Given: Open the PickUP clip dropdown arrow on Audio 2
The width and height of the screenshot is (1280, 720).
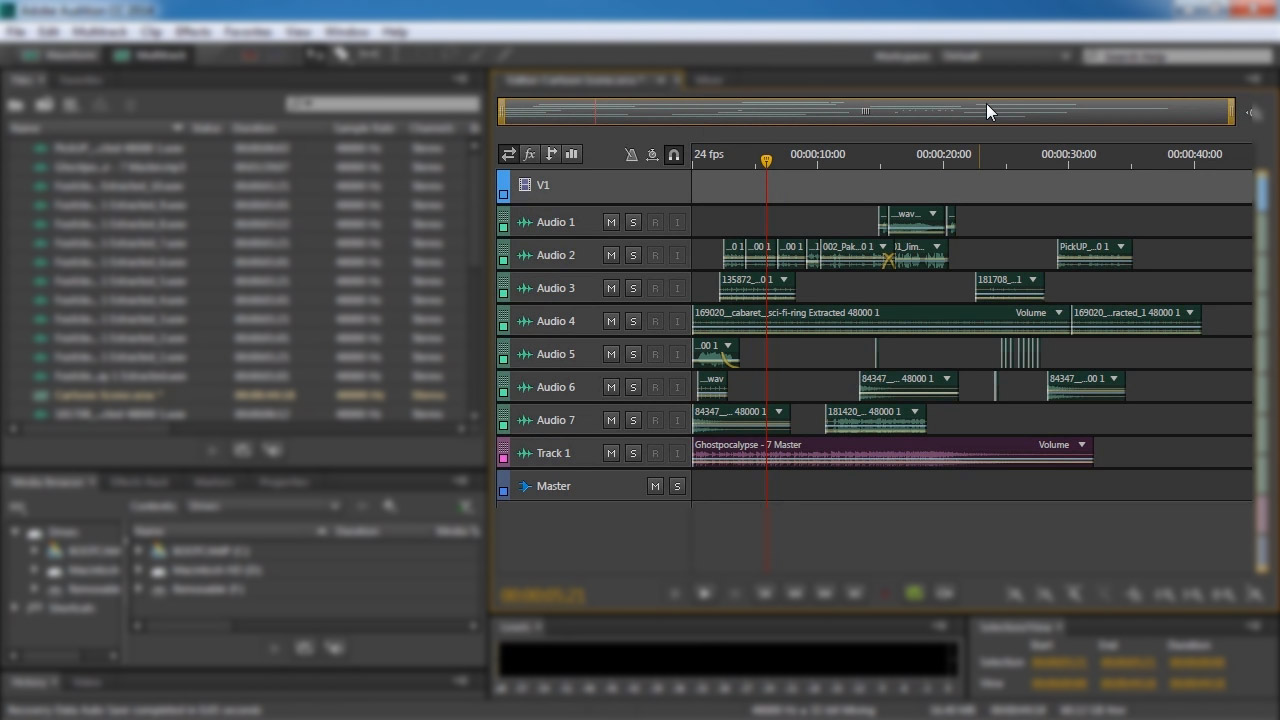Looking at the screenshot, I should (1121, 247).
